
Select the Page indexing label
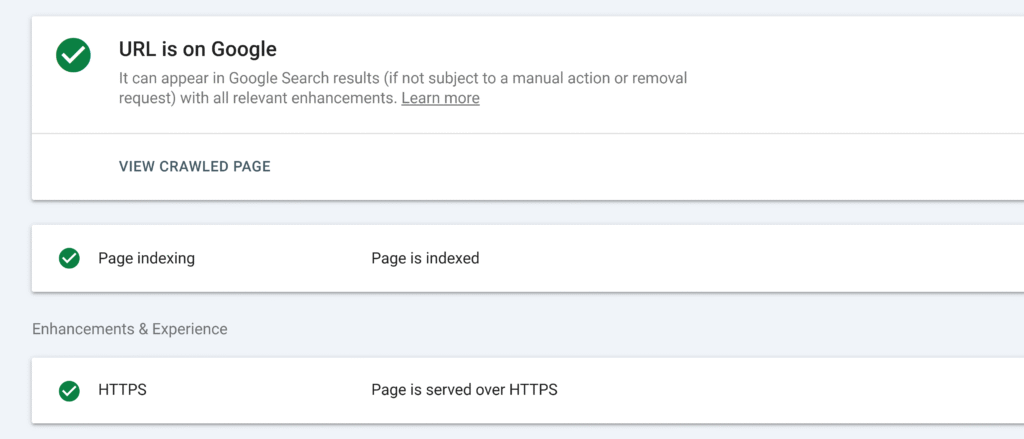click(146, 258)
